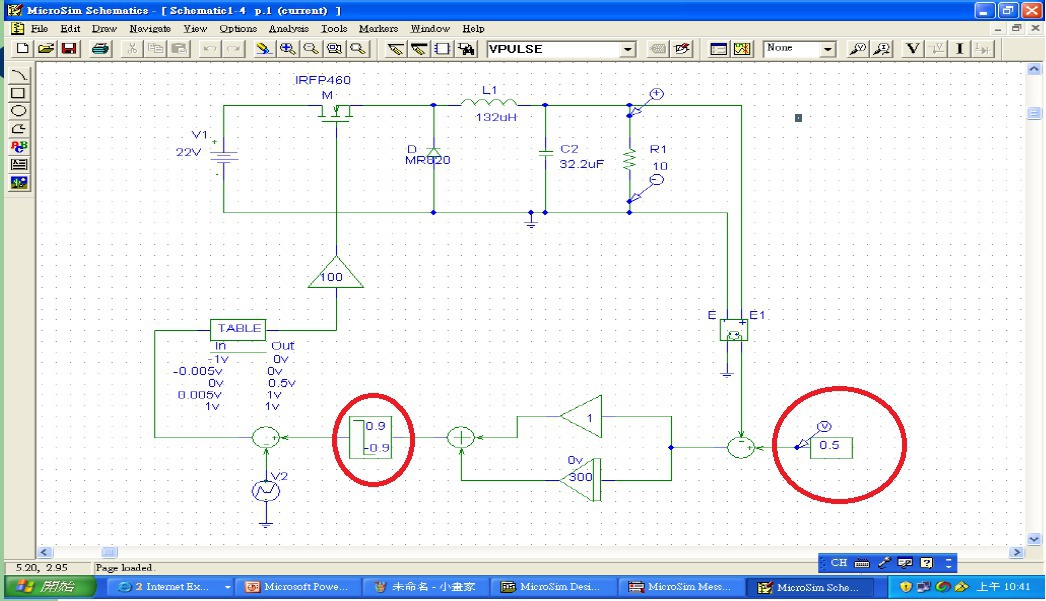The width and height of the screenshot is (1046, 601).
Task: Click the Get New Part binoculars icon
Action: (x=467, y=49)
